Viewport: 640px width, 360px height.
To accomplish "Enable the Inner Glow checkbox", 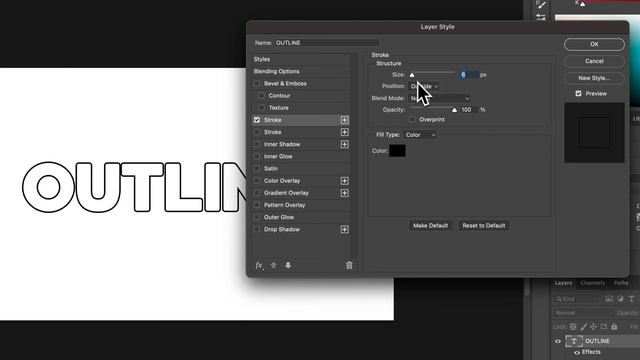I will pos(257,156).
